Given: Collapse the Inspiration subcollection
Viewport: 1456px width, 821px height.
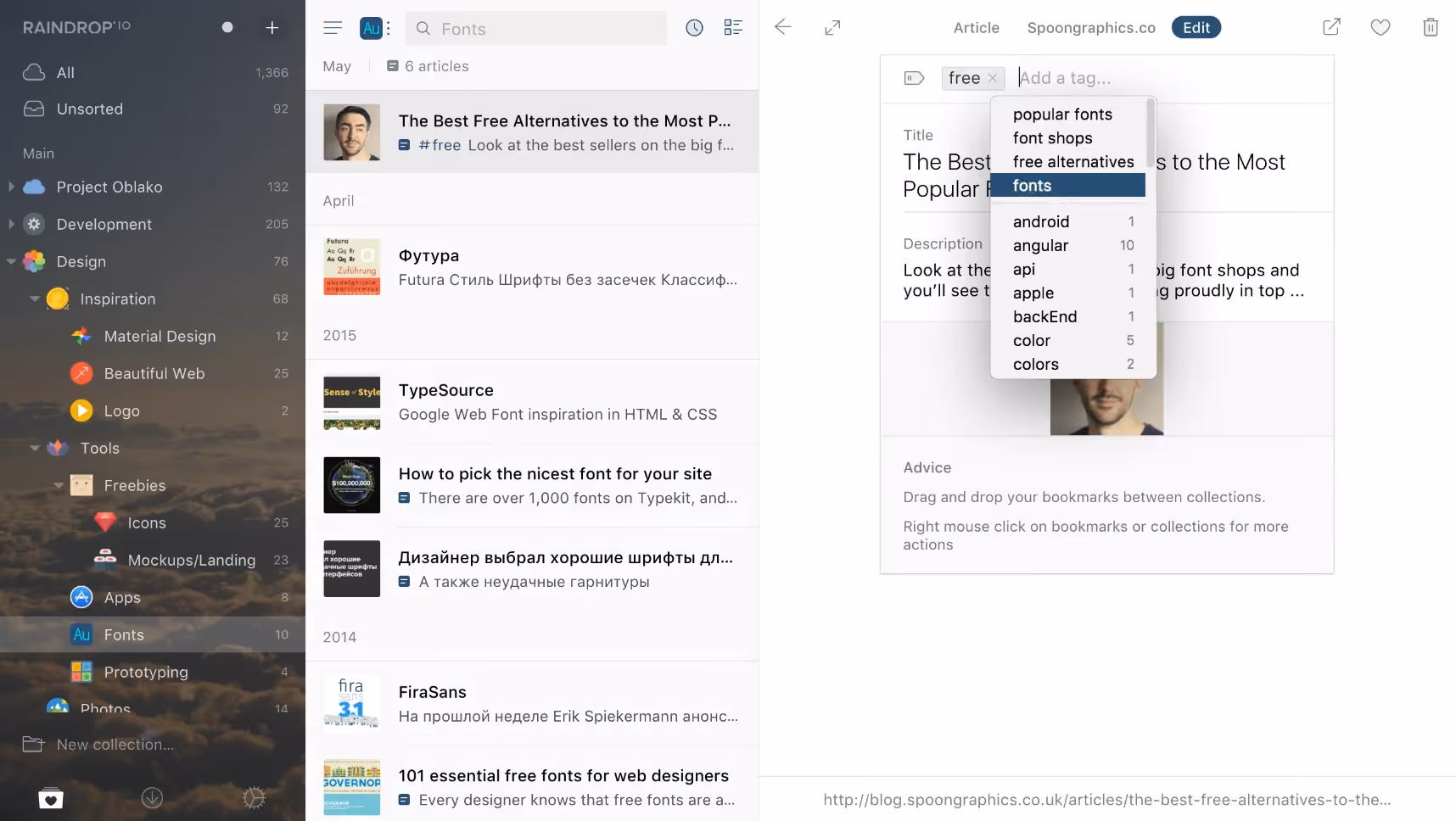Looking at the screenshot, I should [35, 299].
